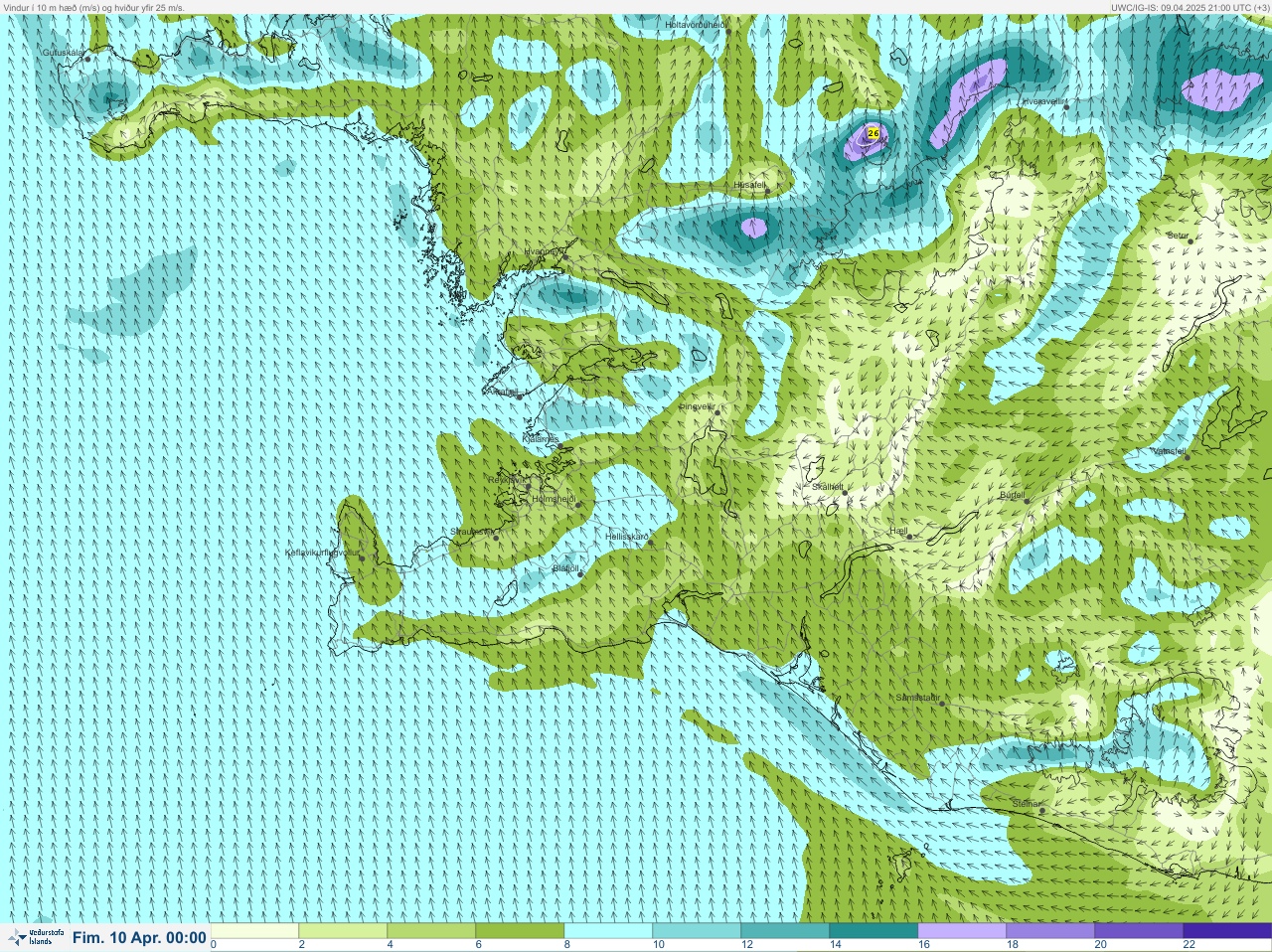Select the Búrfell station marker
1272x952 pixels.
[1028, 501]
